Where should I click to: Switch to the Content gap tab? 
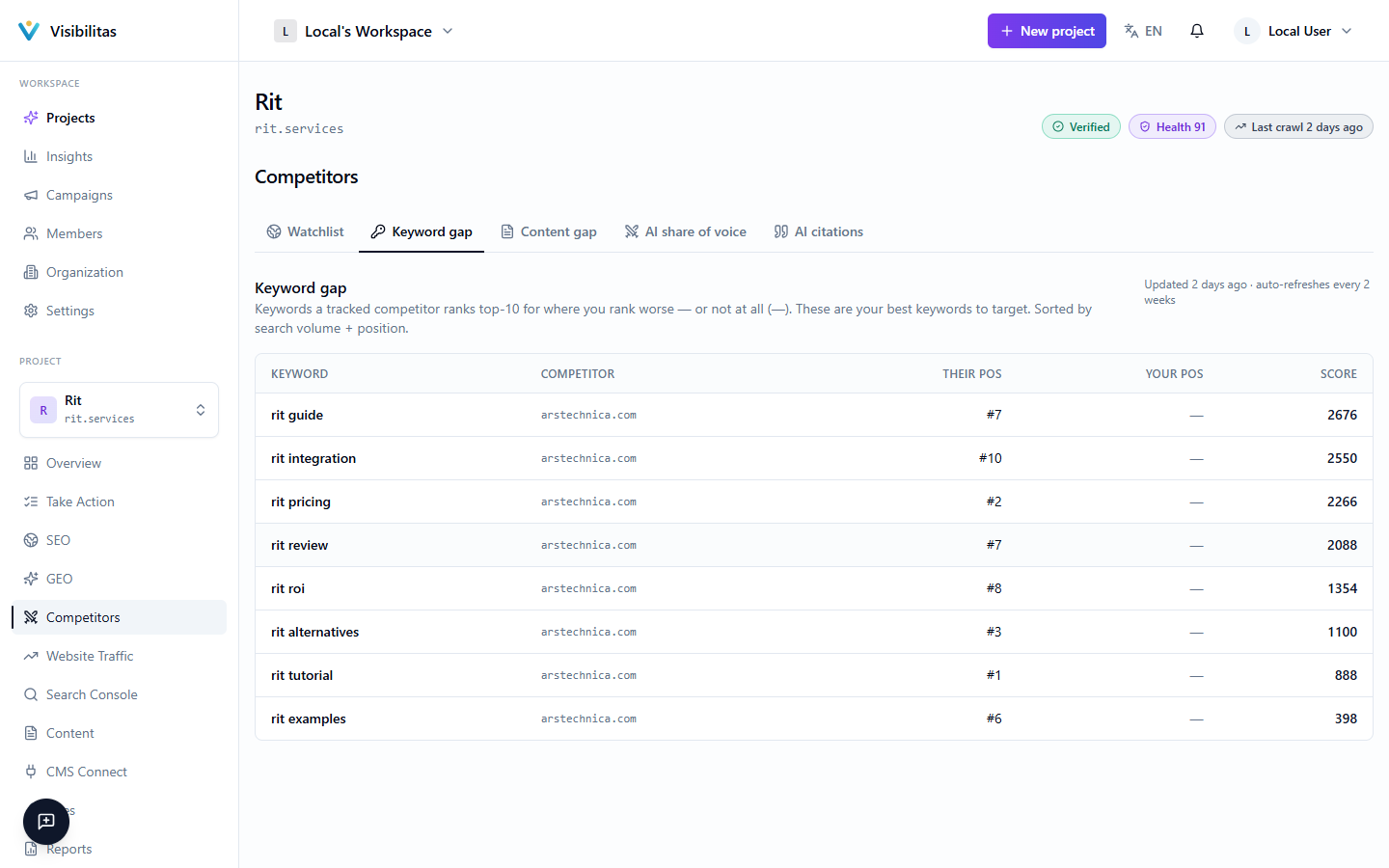click(548, 231)
